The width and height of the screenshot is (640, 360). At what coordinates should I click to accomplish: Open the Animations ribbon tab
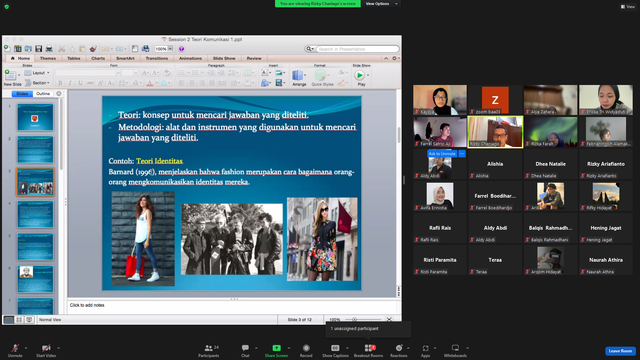(190, 58)
